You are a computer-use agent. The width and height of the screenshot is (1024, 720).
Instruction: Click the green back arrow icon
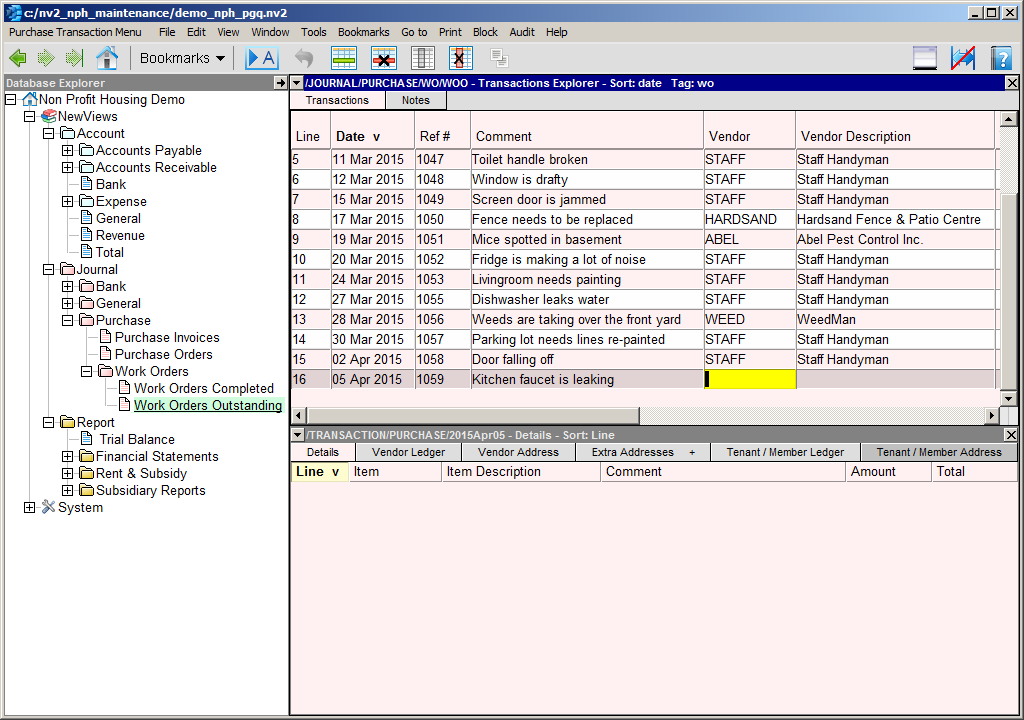(x=18, y=58)
